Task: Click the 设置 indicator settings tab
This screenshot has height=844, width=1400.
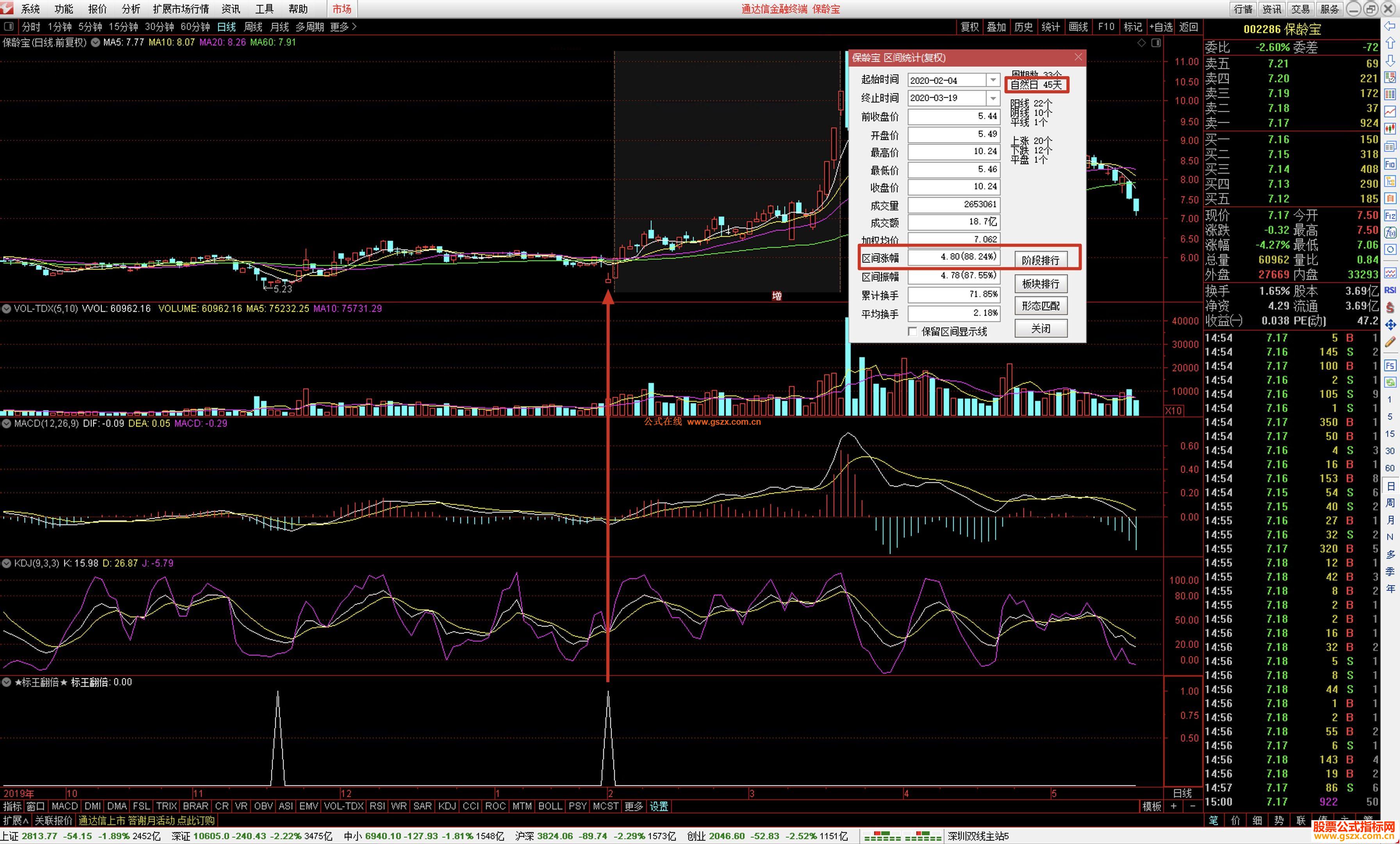Action: pos(659,806)
